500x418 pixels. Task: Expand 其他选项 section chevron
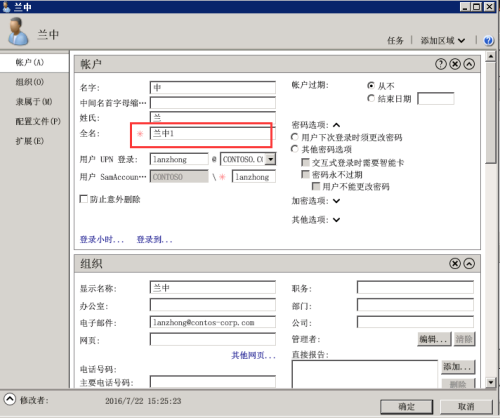click(337, 220)
